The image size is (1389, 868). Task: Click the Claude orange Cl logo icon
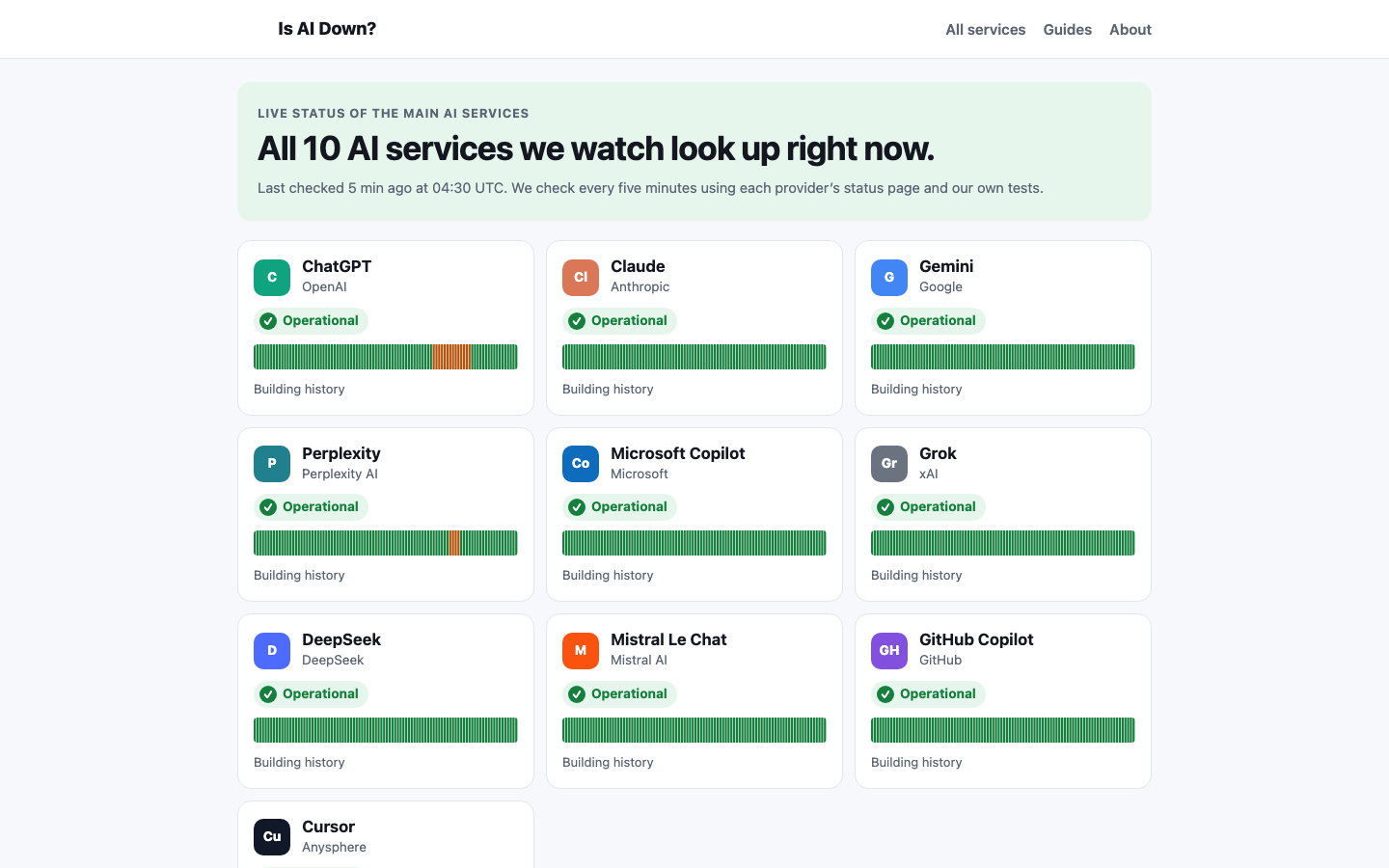(581, 277)
